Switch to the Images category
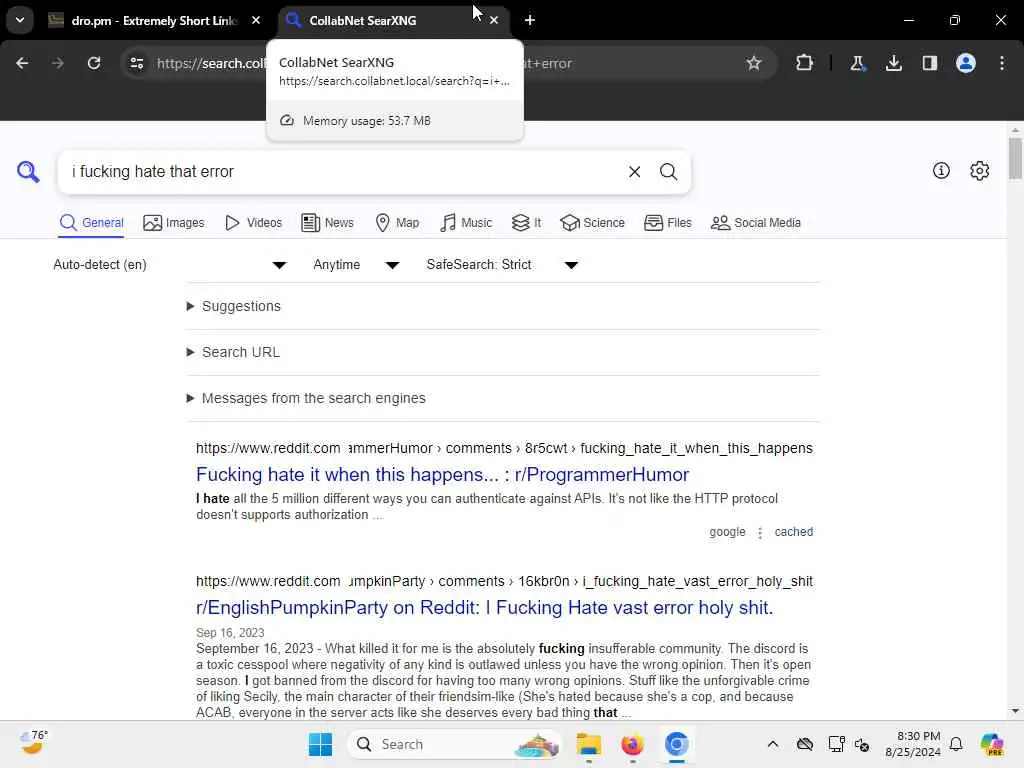 [x=174, y=223]
